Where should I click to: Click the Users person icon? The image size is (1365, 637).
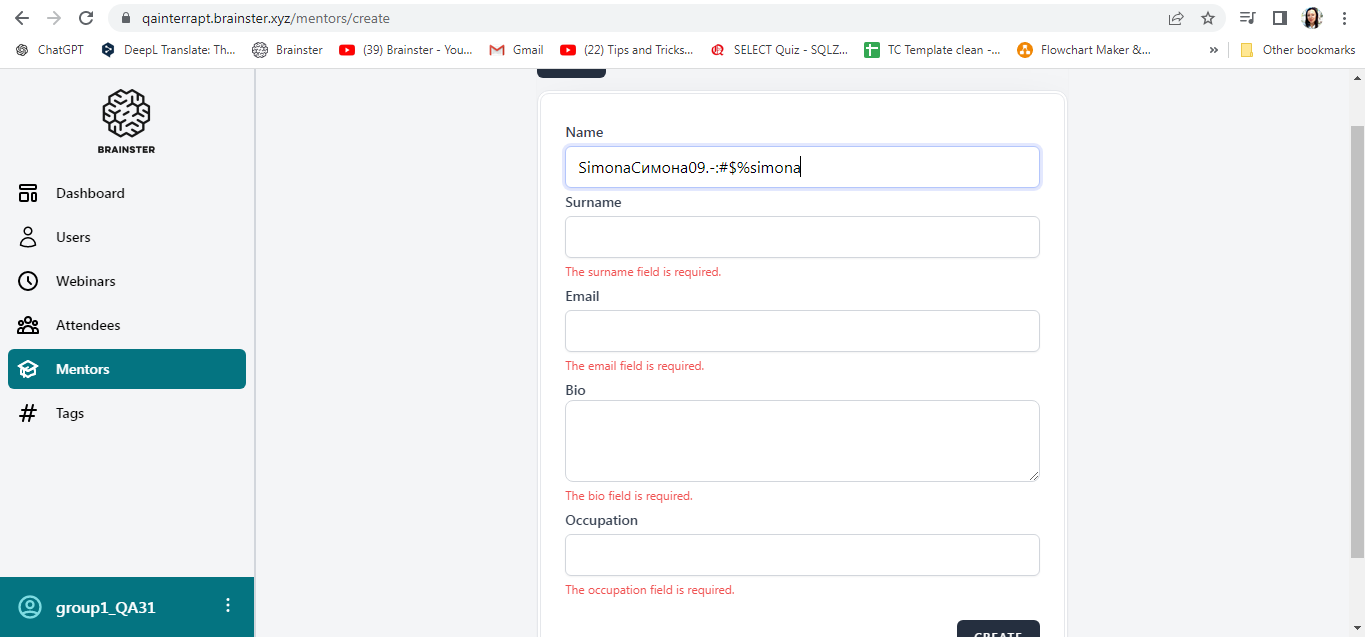[x=28, y=237]
